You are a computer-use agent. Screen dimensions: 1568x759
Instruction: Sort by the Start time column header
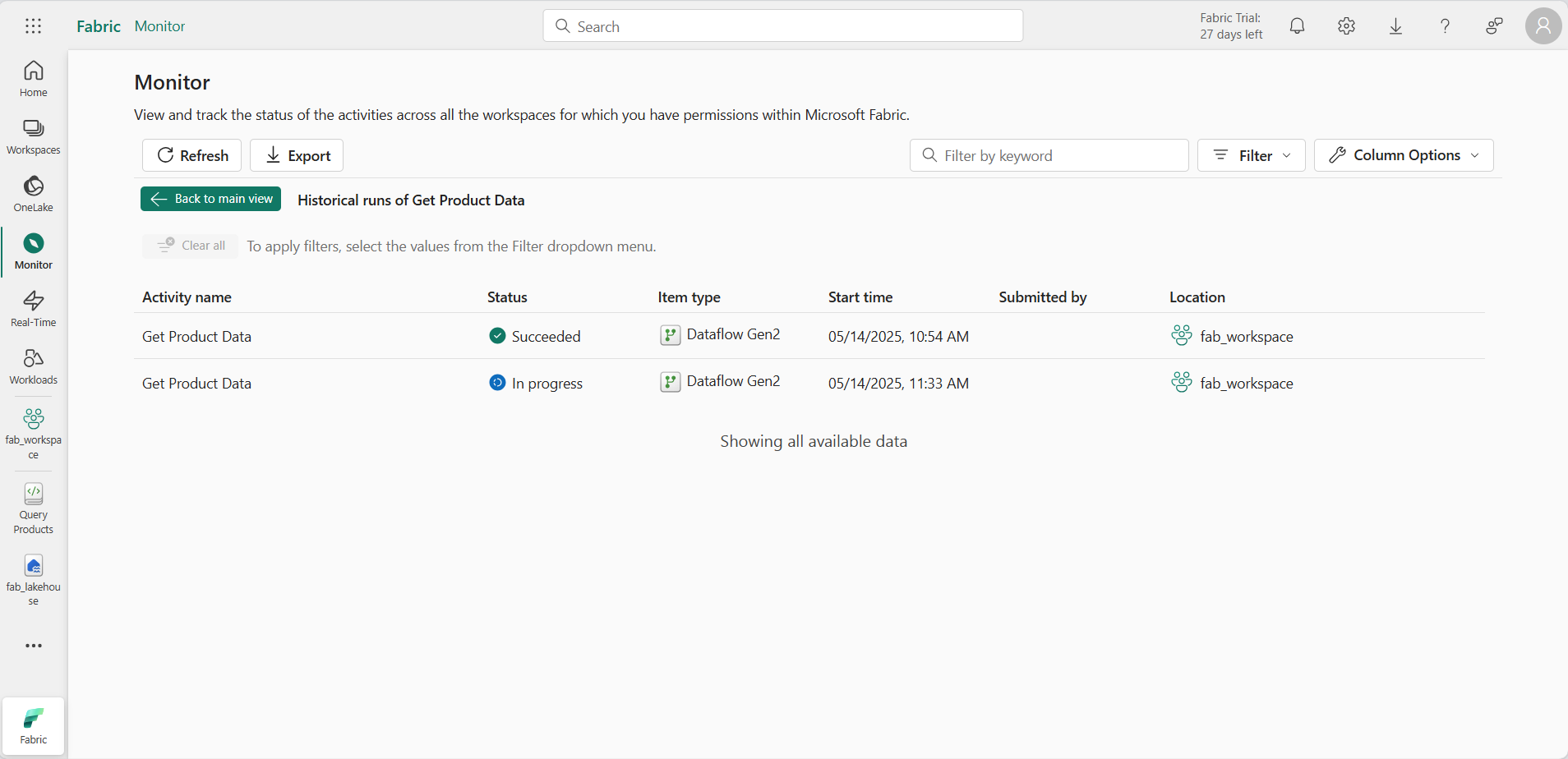pos(860,297)
